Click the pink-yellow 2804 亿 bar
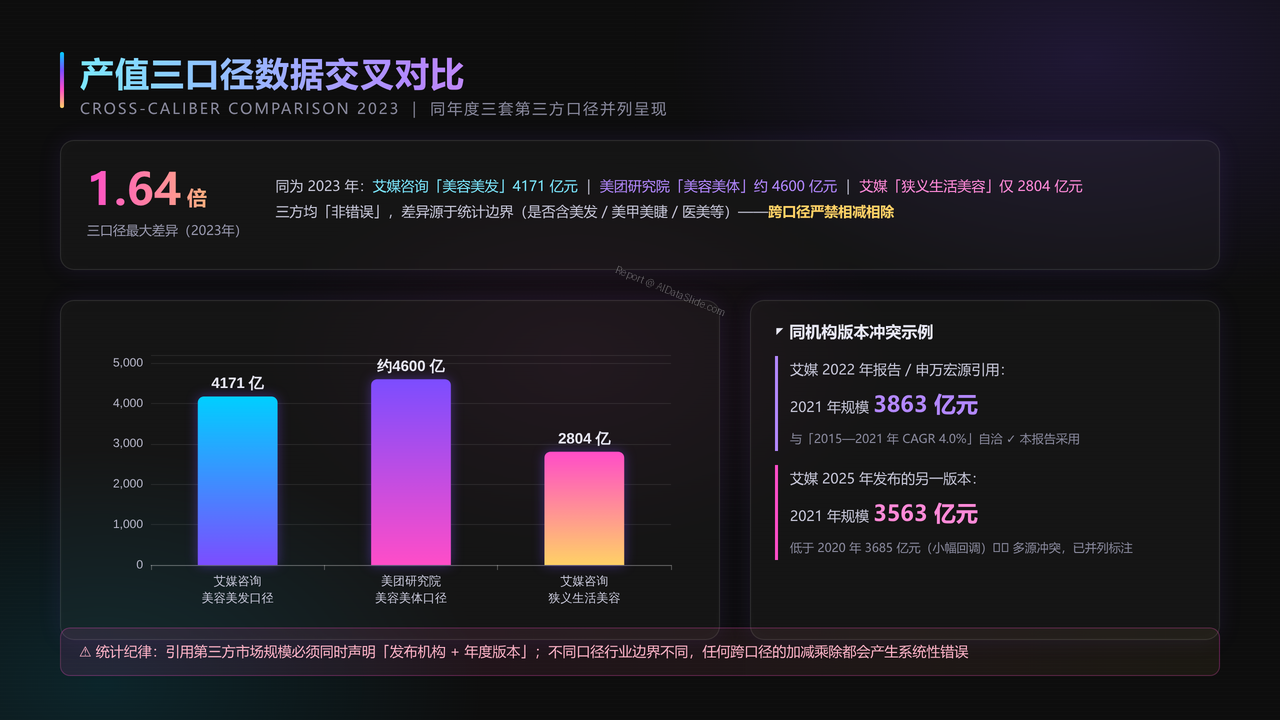Screen dimensions: 1280x720 pyautogui.click(x=584, y=508)
